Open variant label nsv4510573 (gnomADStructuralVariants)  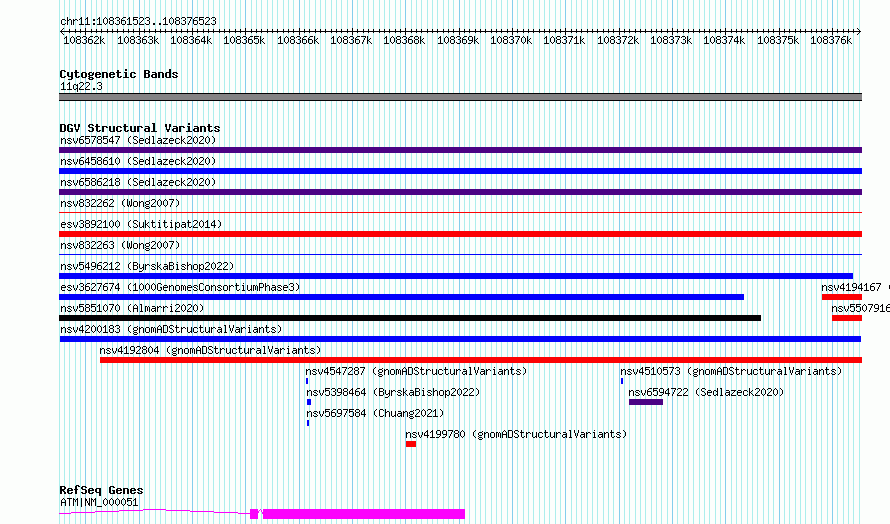[x=731, y=371]
